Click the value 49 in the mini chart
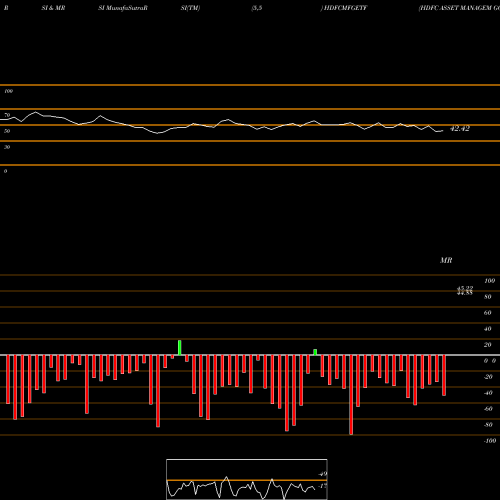Viewport: 500px width, 500px height. pyautogui.click(x=323, y=474)
